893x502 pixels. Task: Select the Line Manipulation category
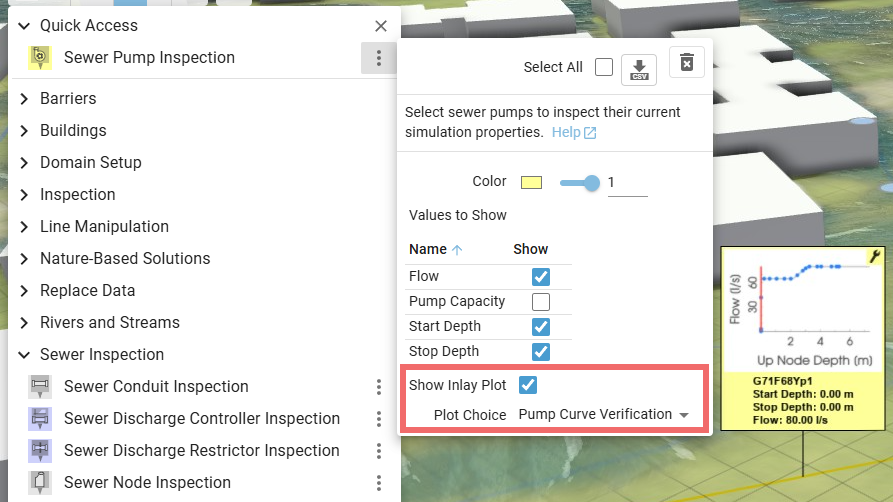click(104, 227)
